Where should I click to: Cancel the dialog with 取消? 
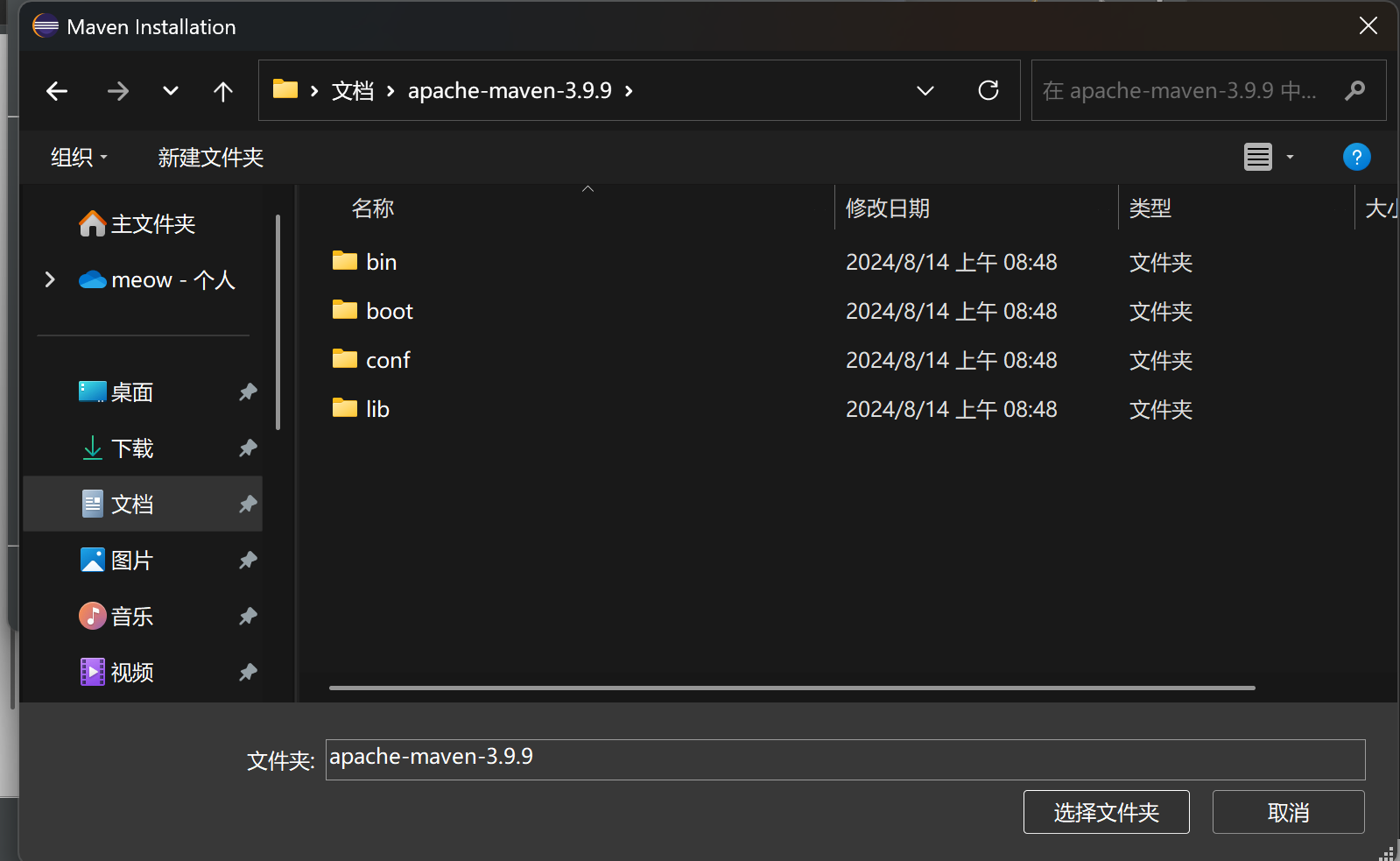(1288, 812)
